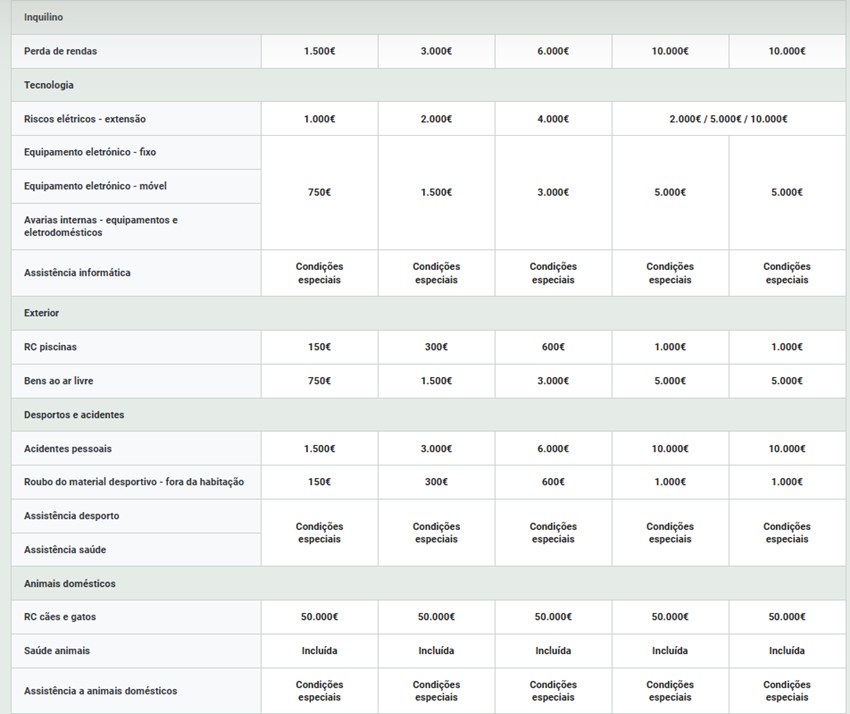Select the RC piscinas row label
Screen dimensions: 850x714
pyautogui.click(x=51, y=347)
